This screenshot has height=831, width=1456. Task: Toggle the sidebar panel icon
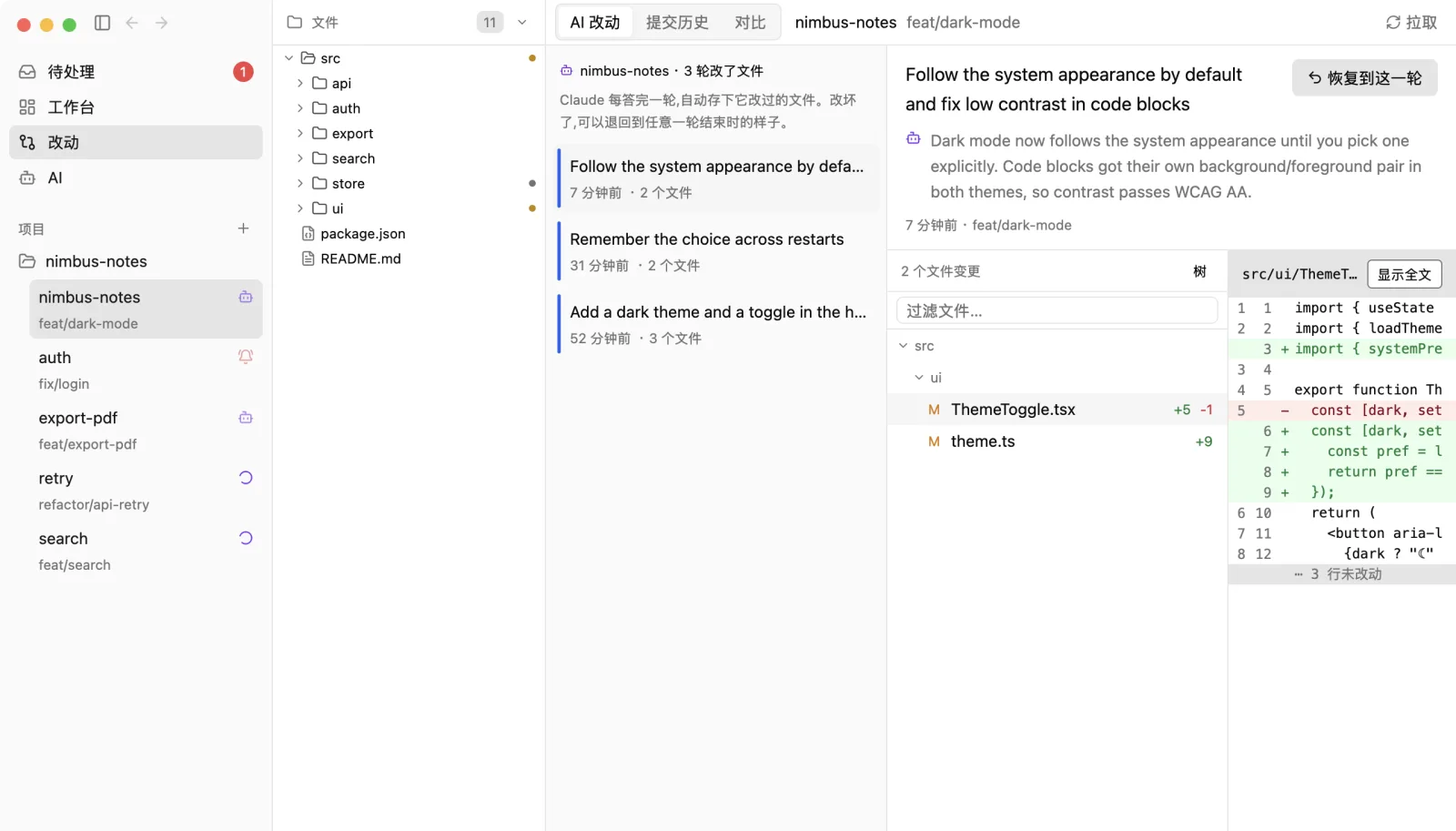click(103, 23)
